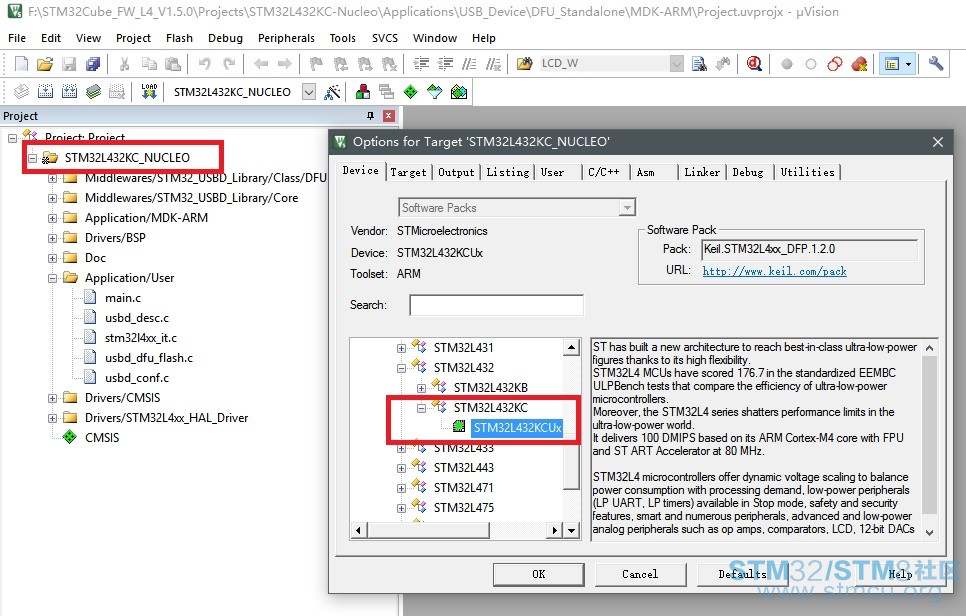Expand STM32L431 device node
966x616 pixels.
tap(401, 348)
